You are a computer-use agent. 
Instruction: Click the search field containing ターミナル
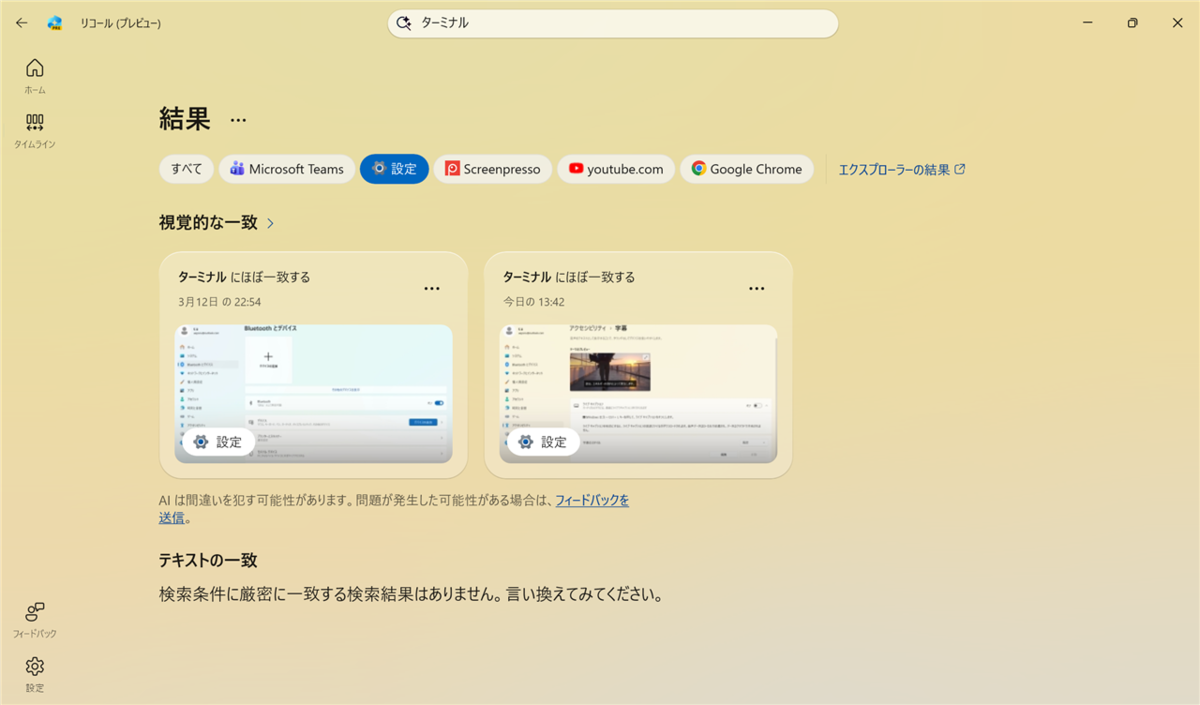pos(612,23)
